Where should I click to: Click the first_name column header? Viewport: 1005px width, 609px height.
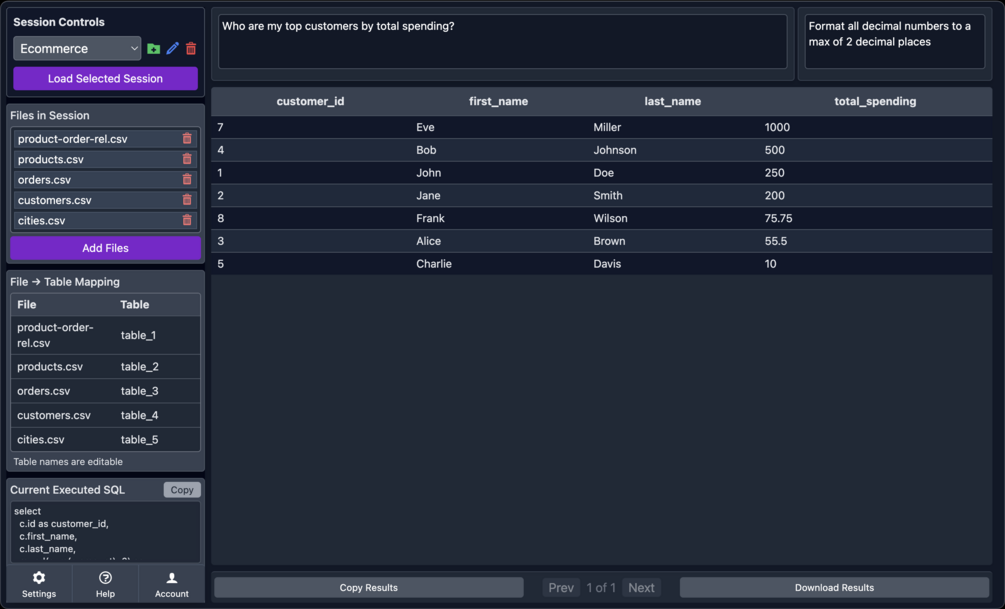[499, 101]
